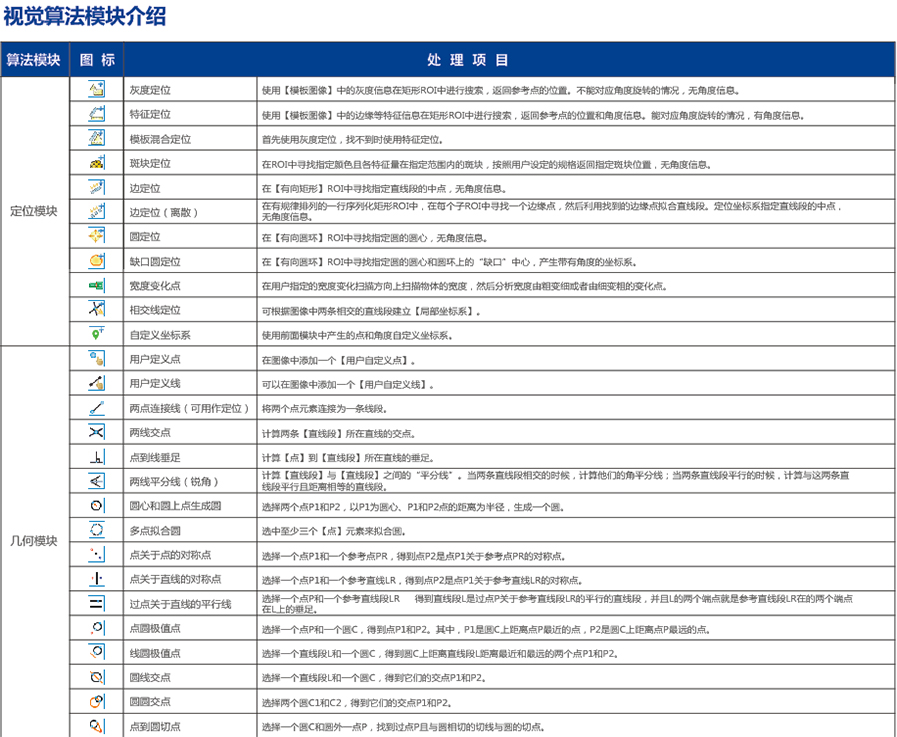Click the 多点拟合圆 icon
This screenshot has height=737, width=897.
tap(97, 530)
